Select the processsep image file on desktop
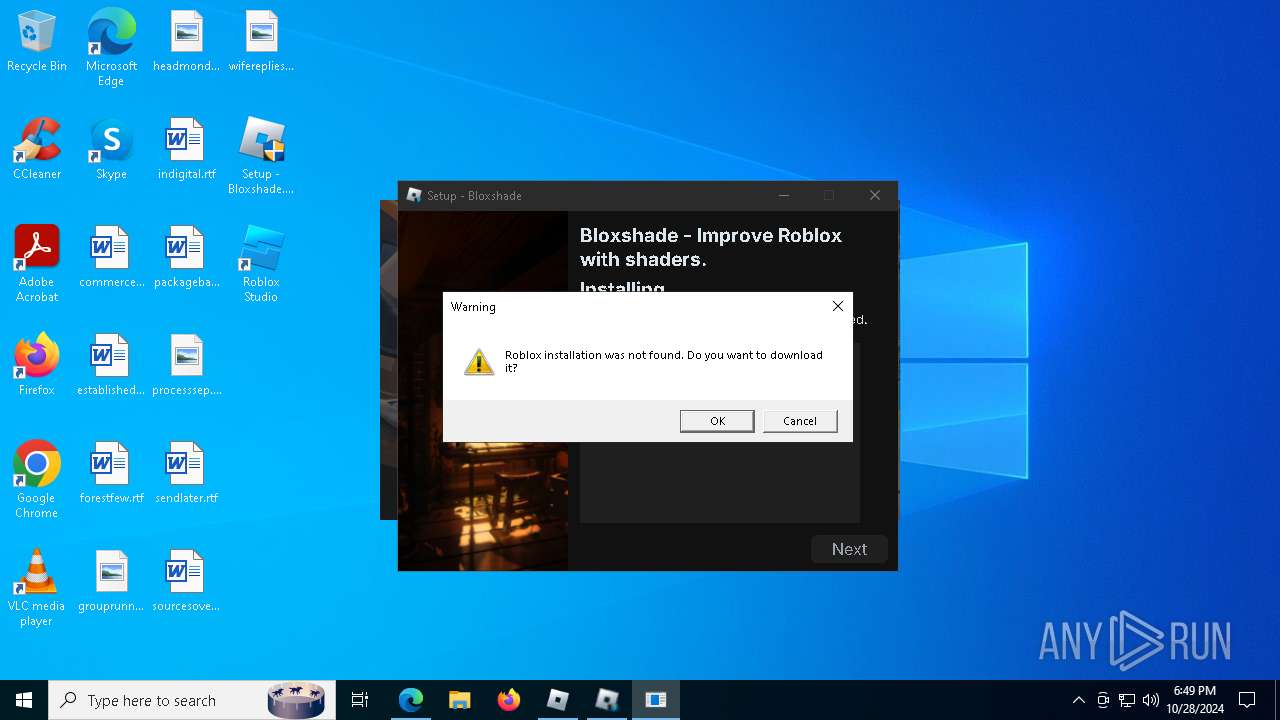The image size is (1280, 720). pyautogui.click(x=186, y=366)
